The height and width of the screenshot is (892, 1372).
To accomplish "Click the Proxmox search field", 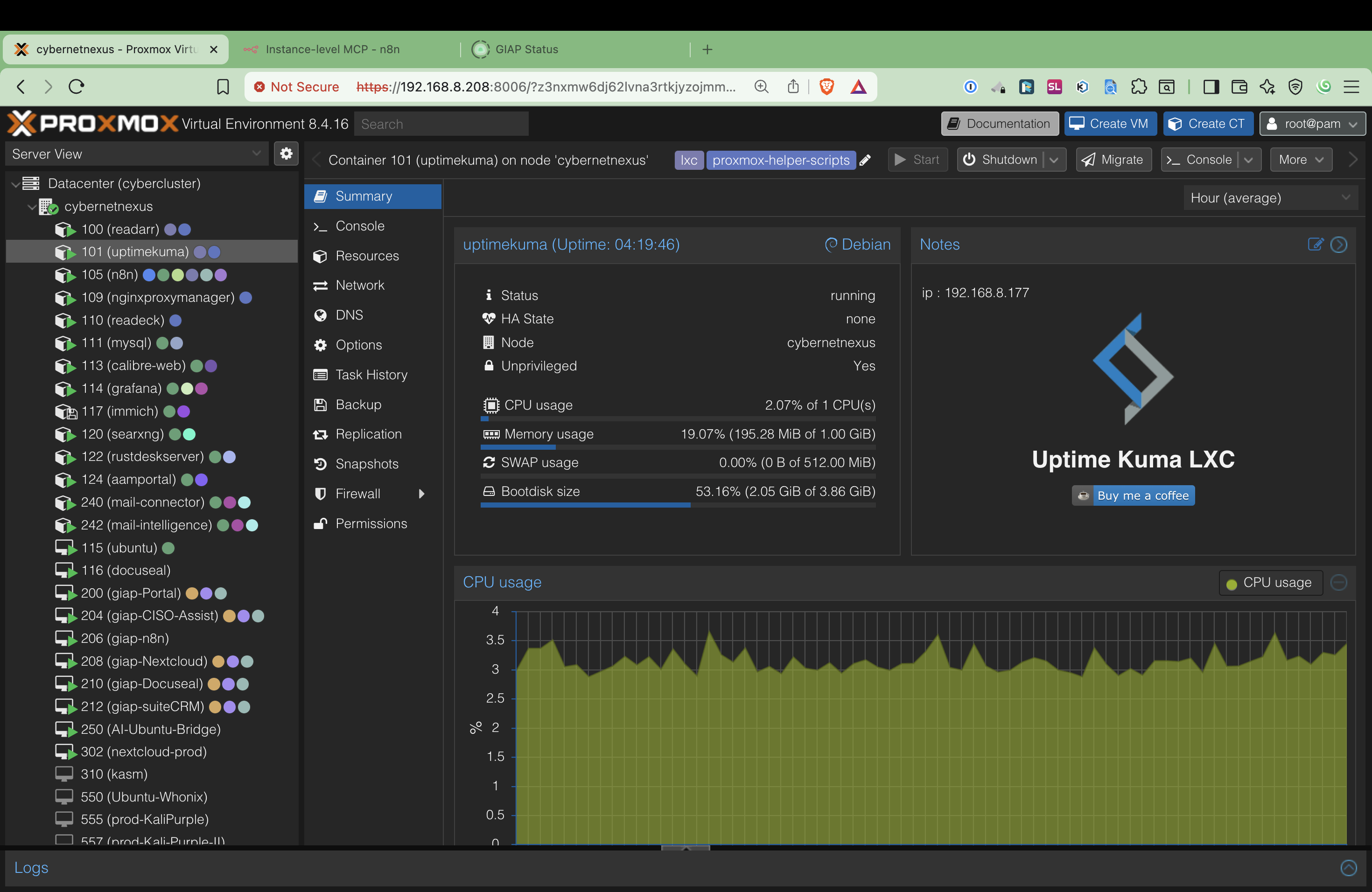I will pos(441,123).
